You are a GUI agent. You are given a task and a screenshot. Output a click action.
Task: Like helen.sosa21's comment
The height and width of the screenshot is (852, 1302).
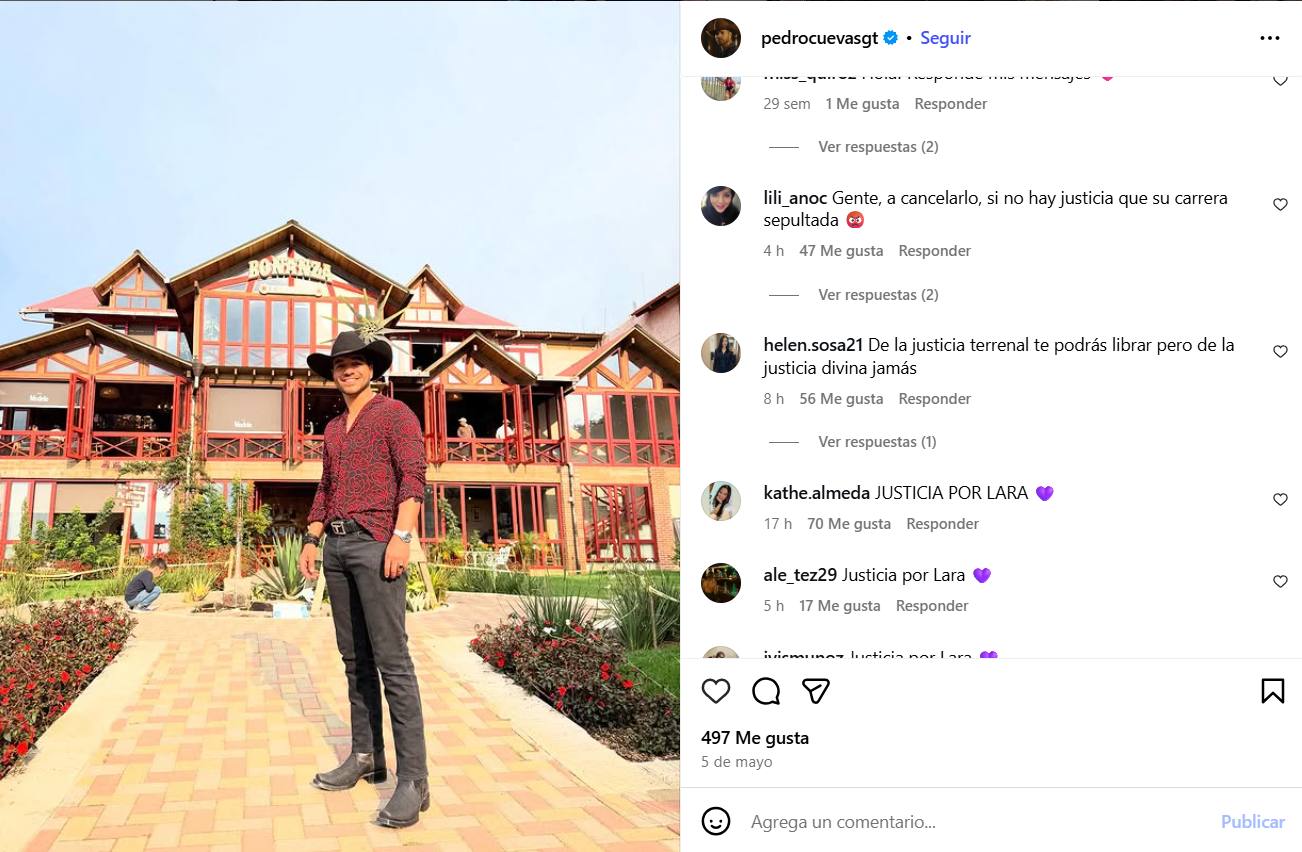click(x=1280, y=351)
